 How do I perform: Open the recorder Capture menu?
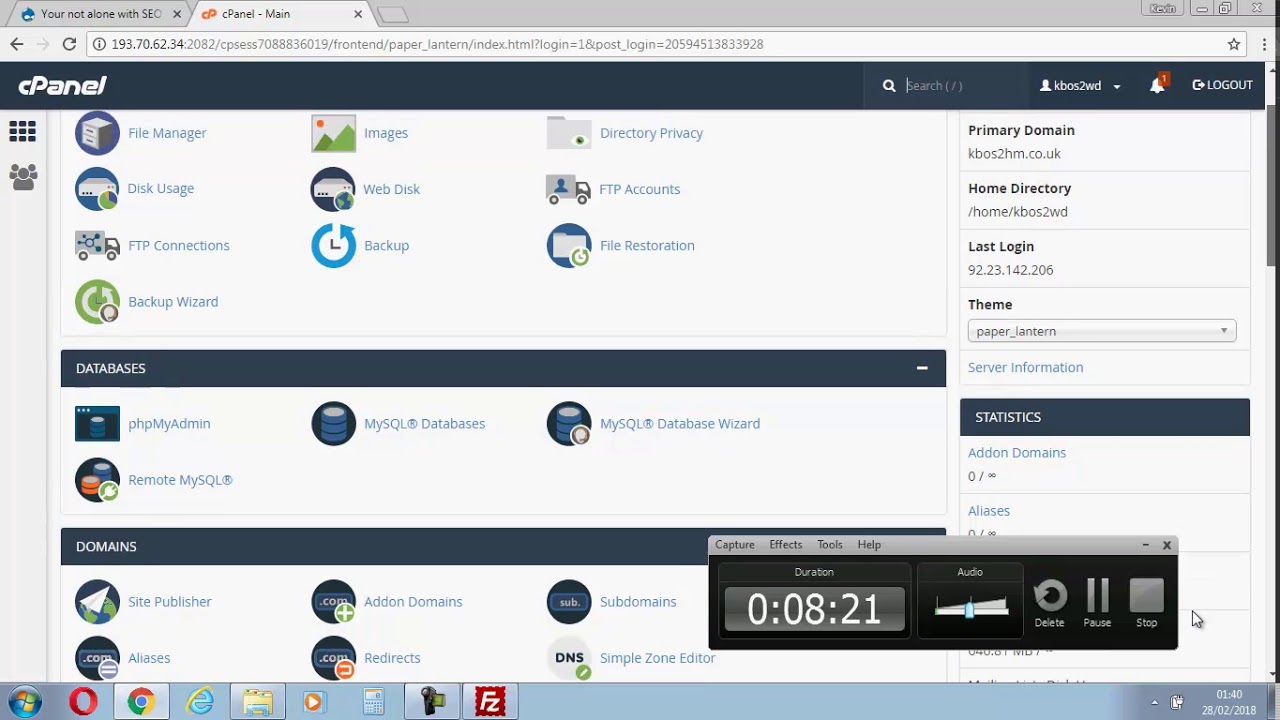pos(734,545)
